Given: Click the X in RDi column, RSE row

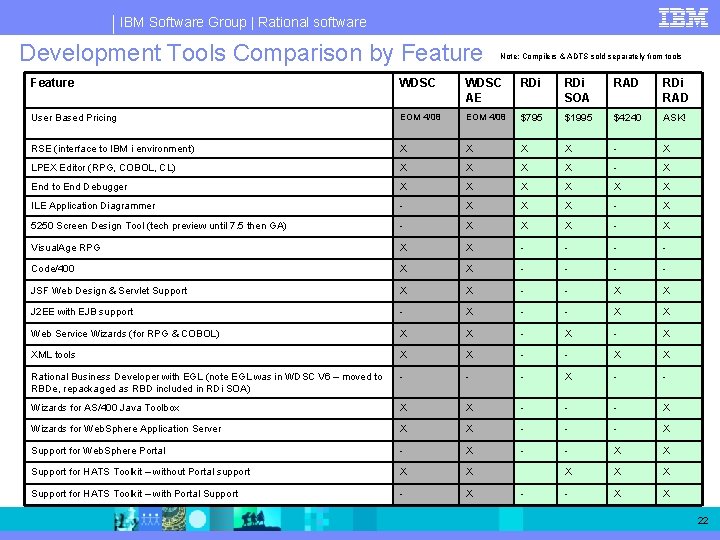Looking at the screenshot, I should coord(524,149).
